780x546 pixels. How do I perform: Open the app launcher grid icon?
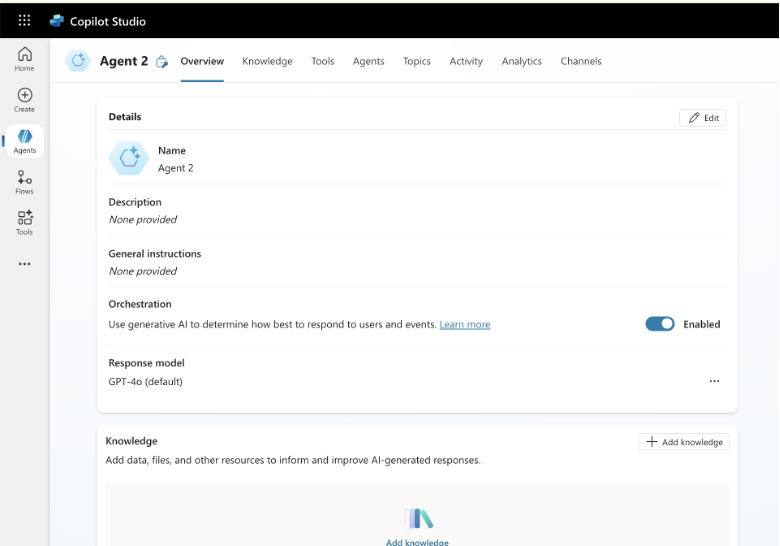(x=24, y=20)
